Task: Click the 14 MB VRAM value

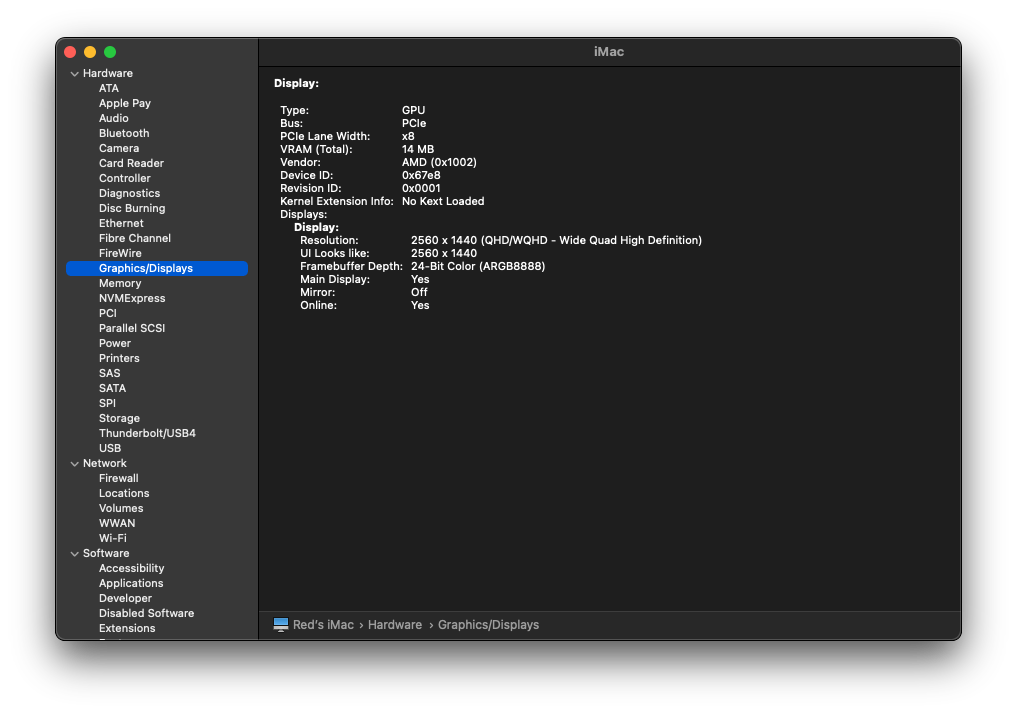Action: click(x=418, y=149)
